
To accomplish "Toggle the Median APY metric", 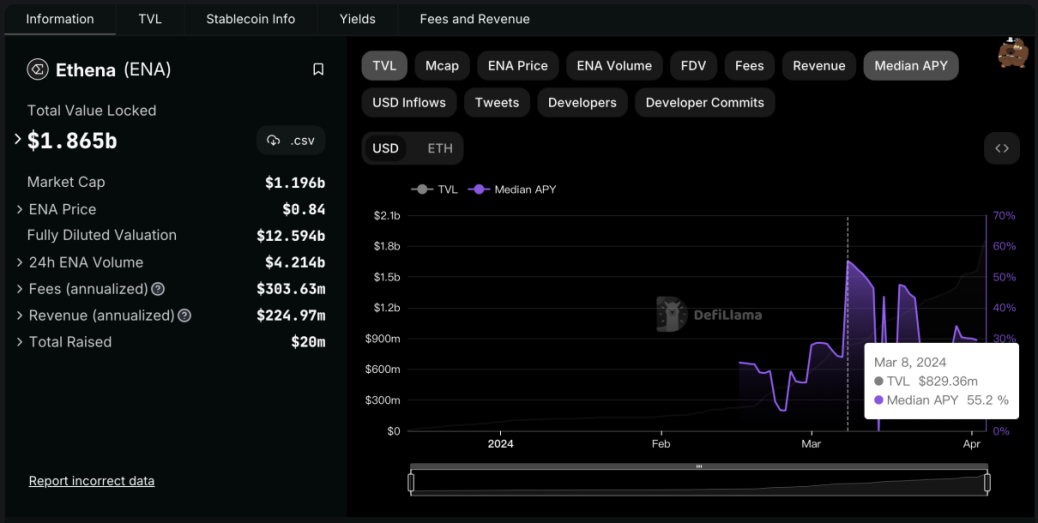I will click(x=911, y=66).
